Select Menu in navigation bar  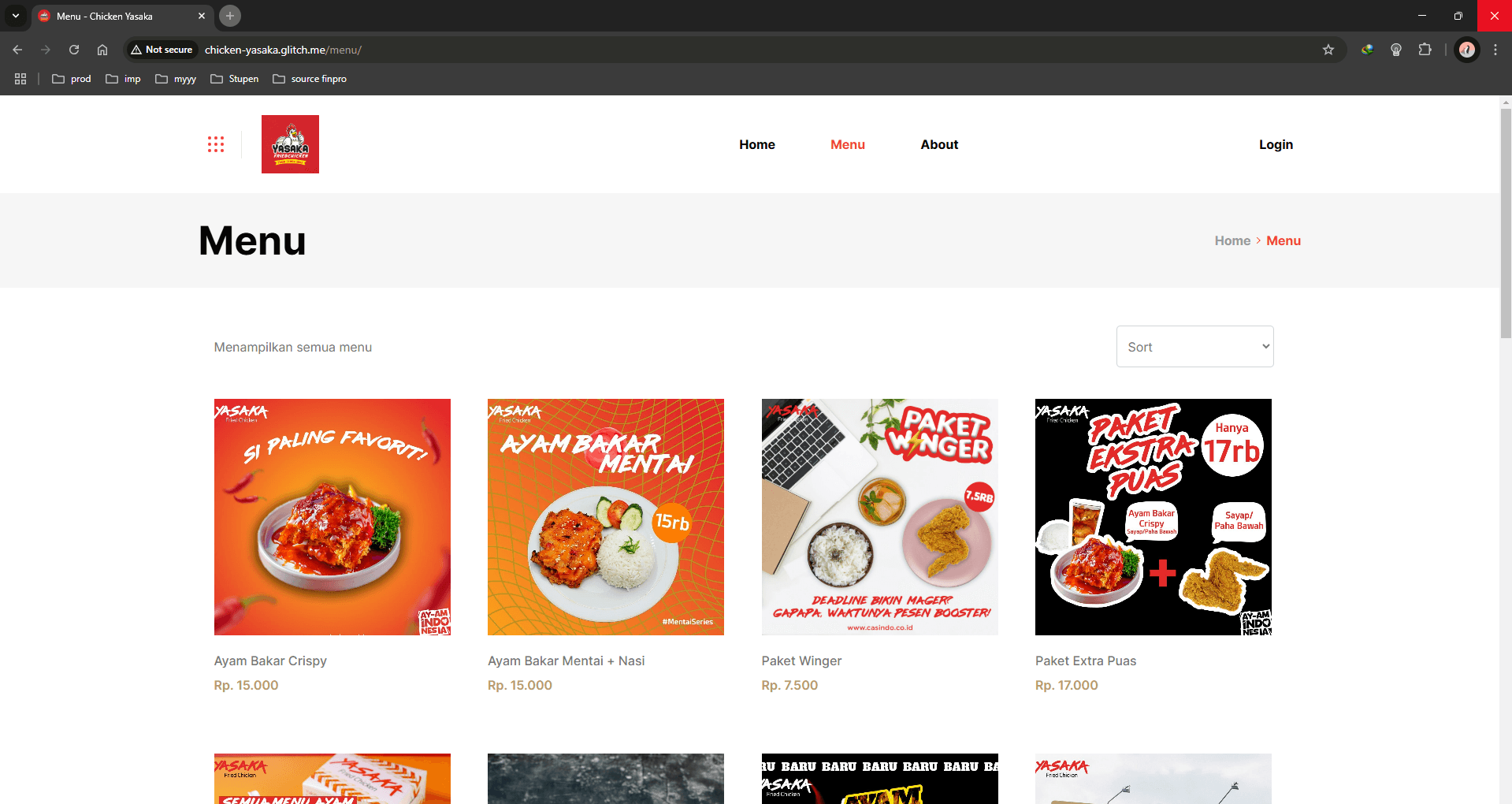pyautogui.click(x=848, y=144)
